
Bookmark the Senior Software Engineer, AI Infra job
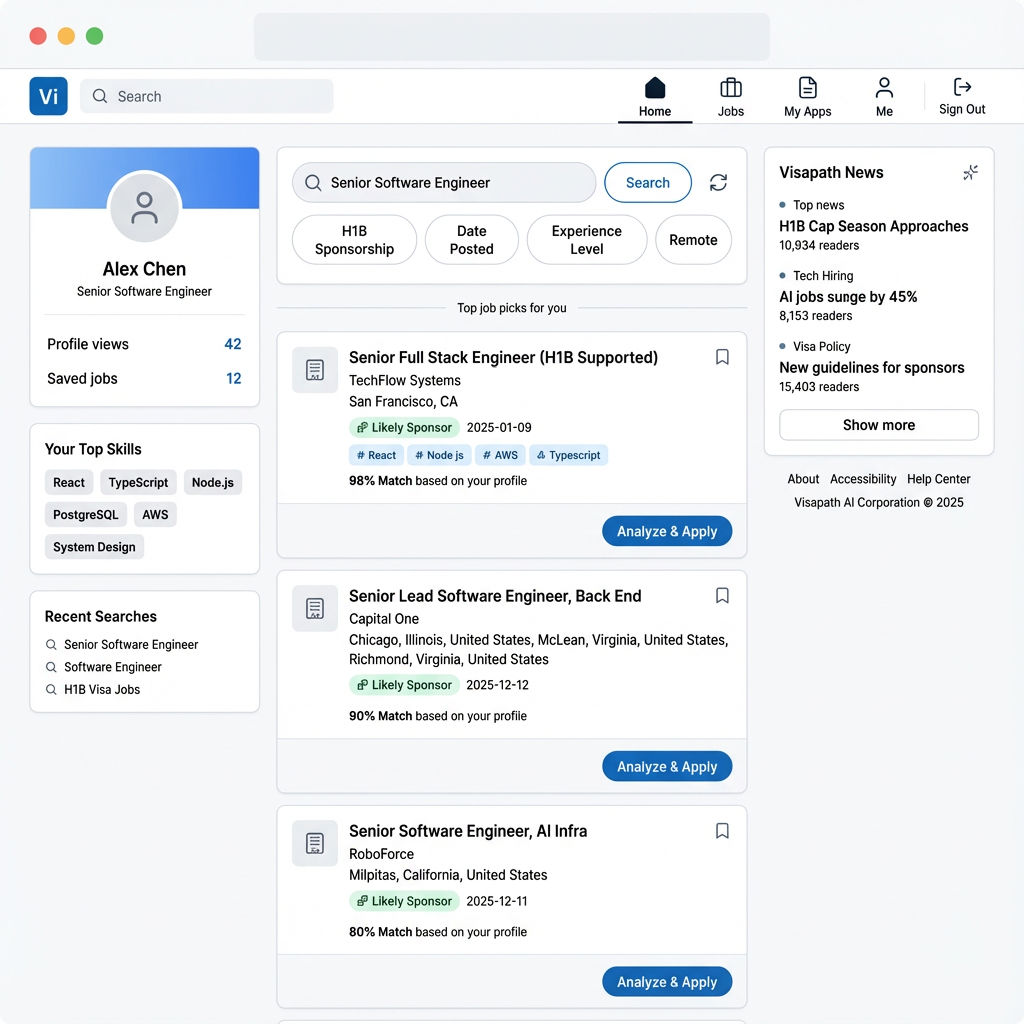point(722,831)
